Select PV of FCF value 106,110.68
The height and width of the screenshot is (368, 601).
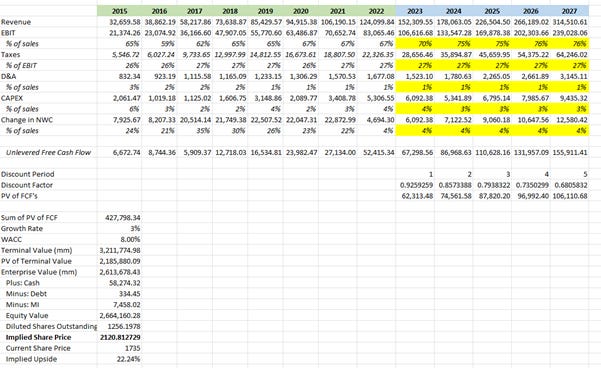(x=570, y=196)
